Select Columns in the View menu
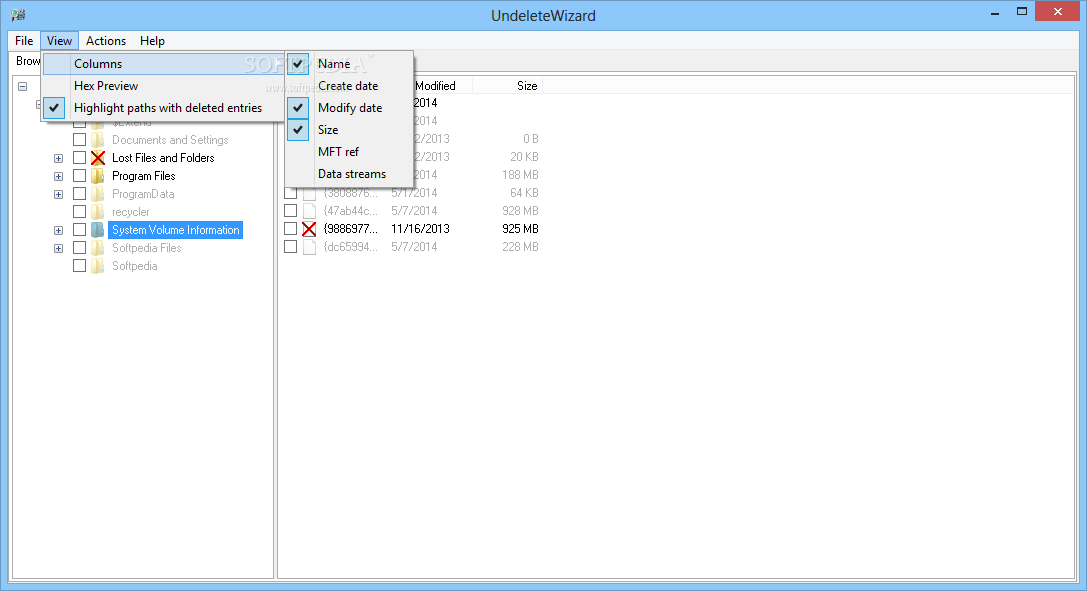 [164, 64]
